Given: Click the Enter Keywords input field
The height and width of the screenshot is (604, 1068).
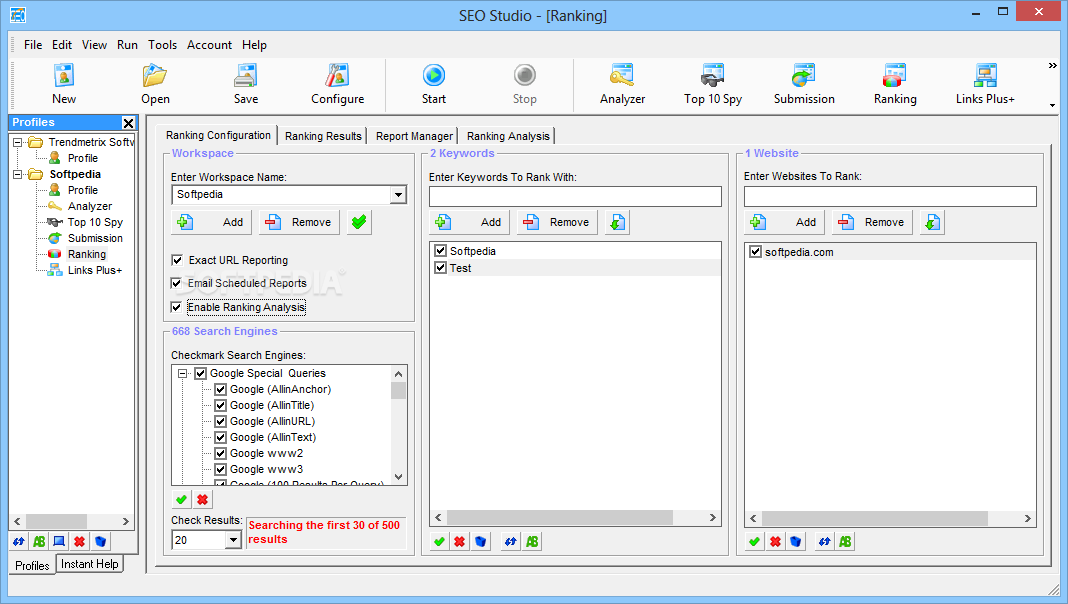Looking at the screenshot, I should click(x=575, y=197).
